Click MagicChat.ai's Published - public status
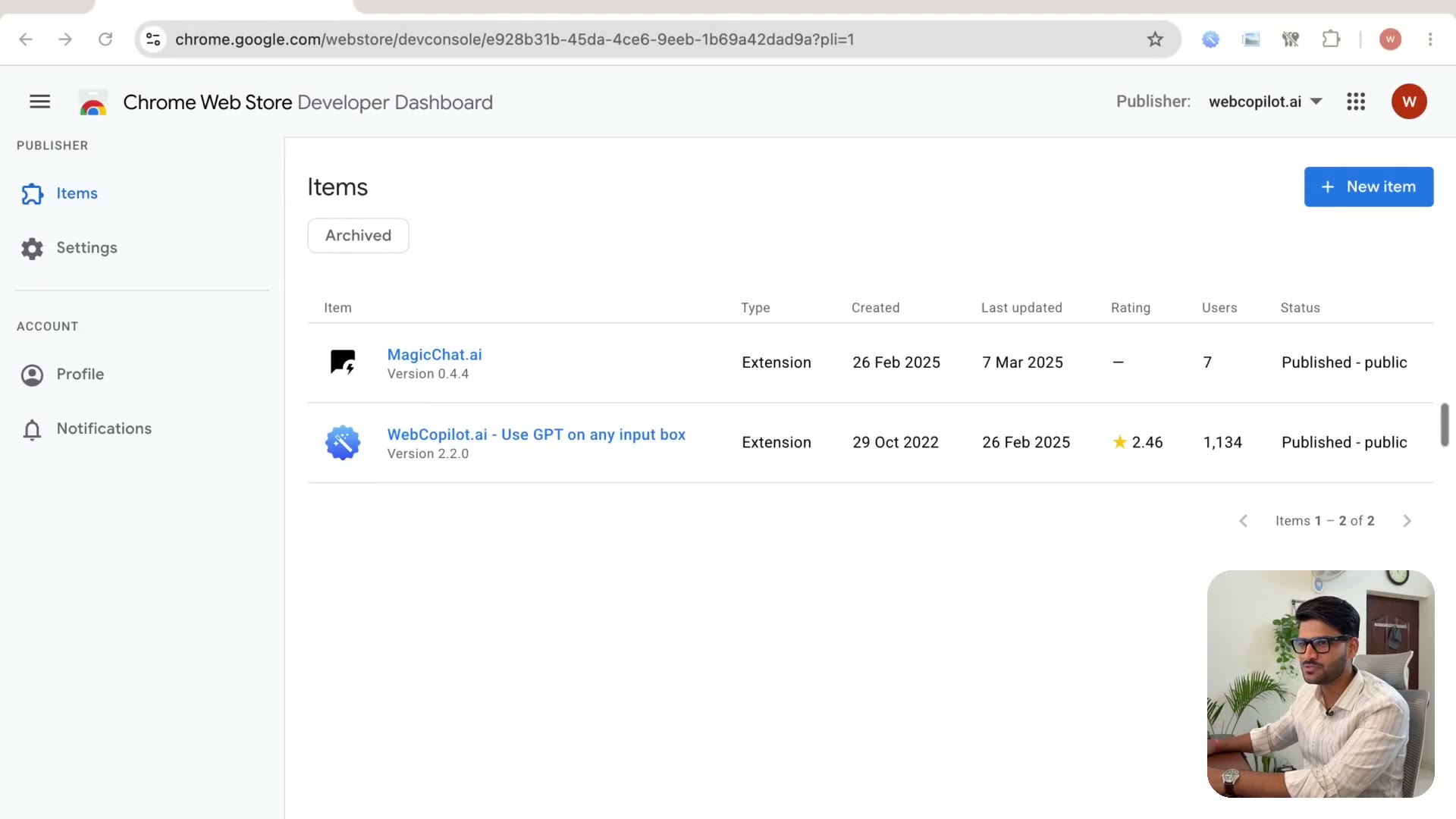The height and width of the screenshot is (819, 1456). tap(1345, 363)
